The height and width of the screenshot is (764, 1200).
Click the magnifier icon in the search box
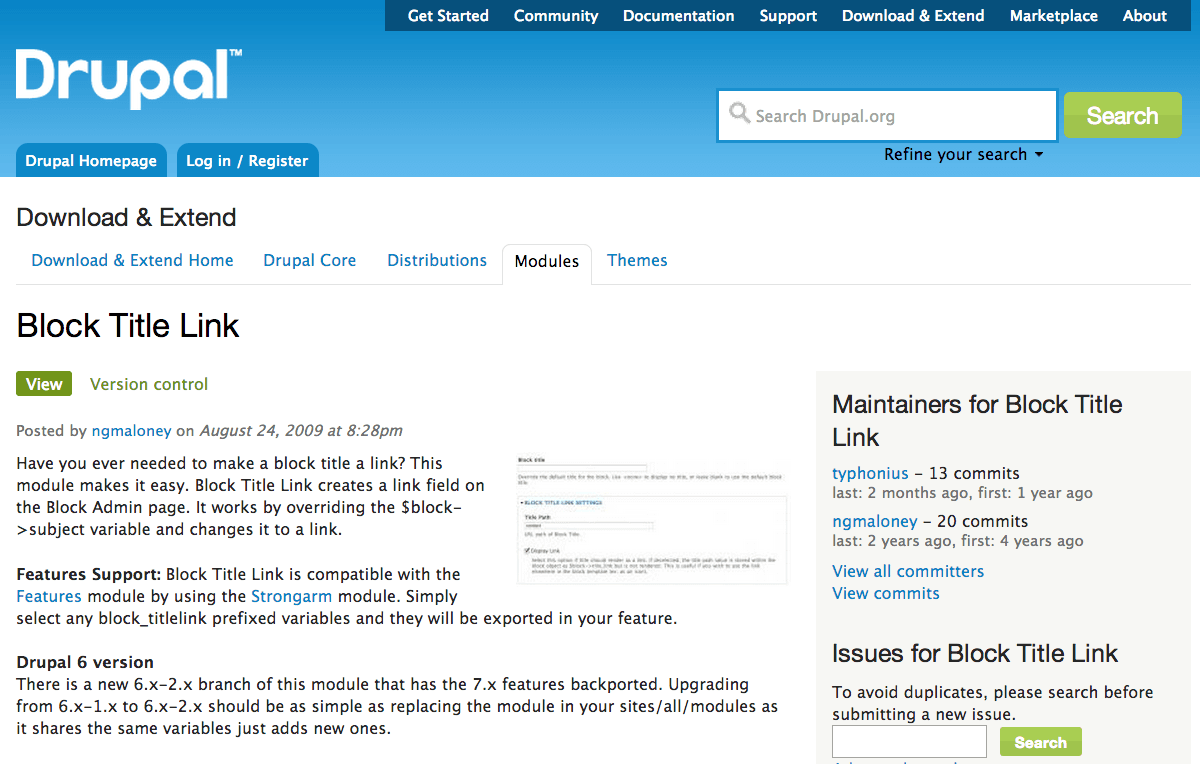point(740,114)
